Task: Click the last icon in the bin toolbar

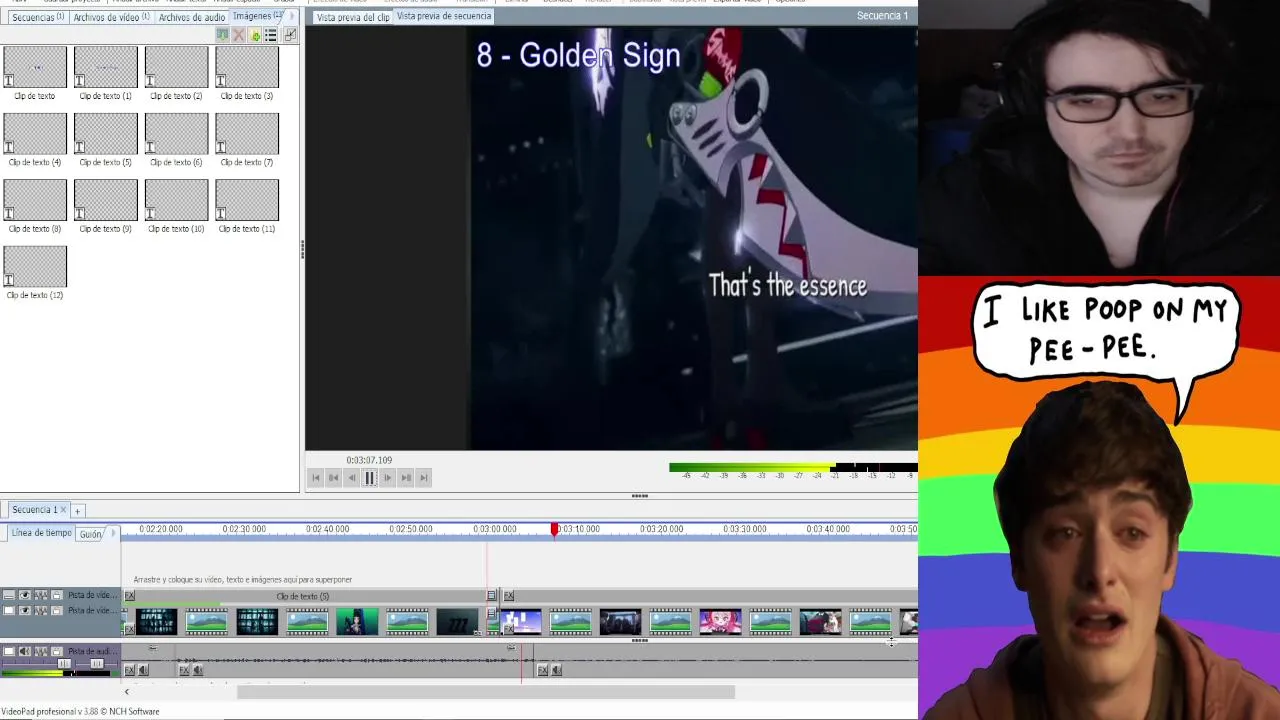Action: pos(290,35)
